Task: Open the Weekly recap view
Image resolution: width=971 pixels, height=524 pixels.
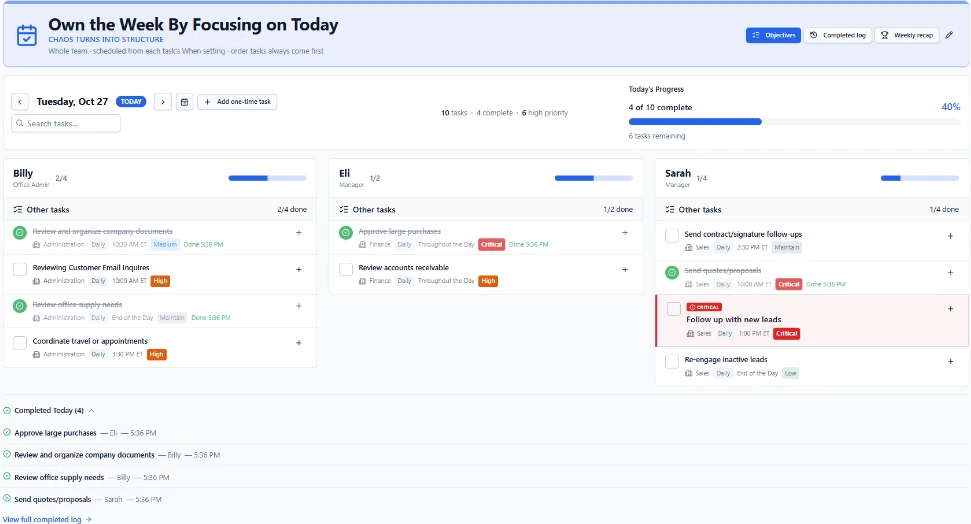Action: pos(907,35)
